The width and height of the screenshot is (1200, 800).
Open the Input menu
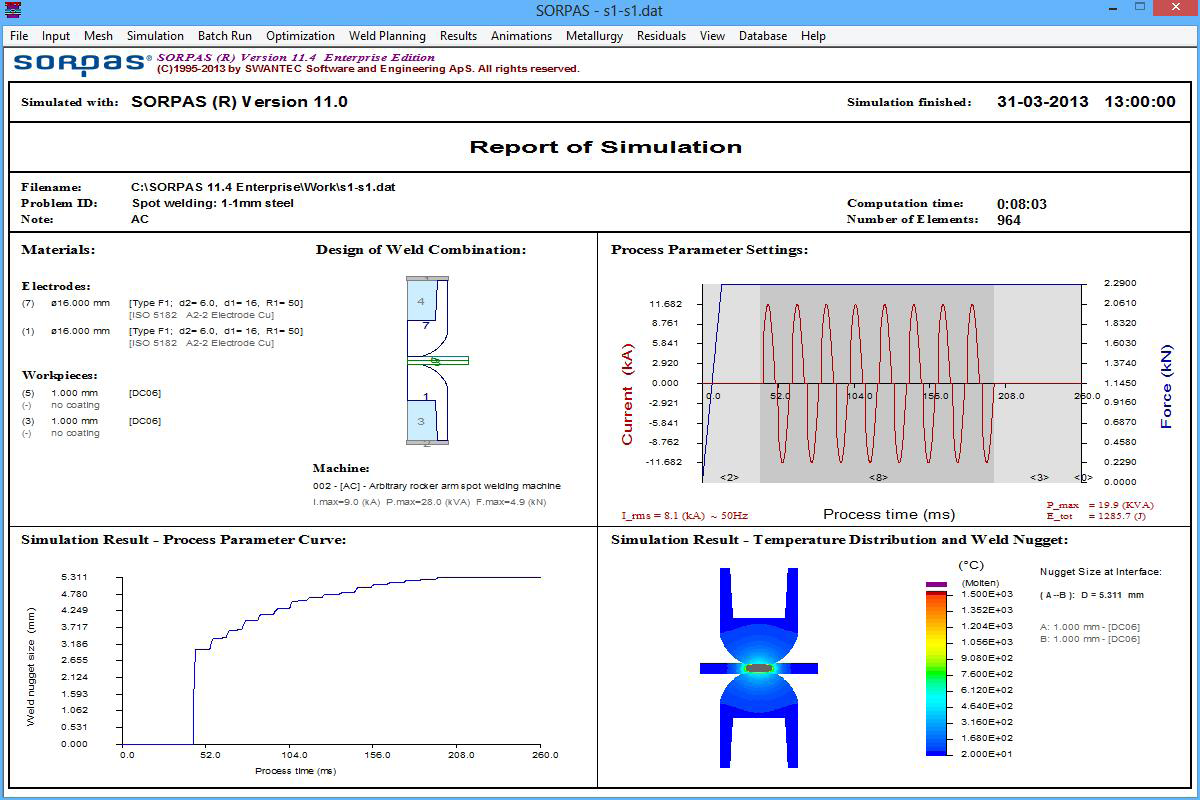[x=56, y=35]
